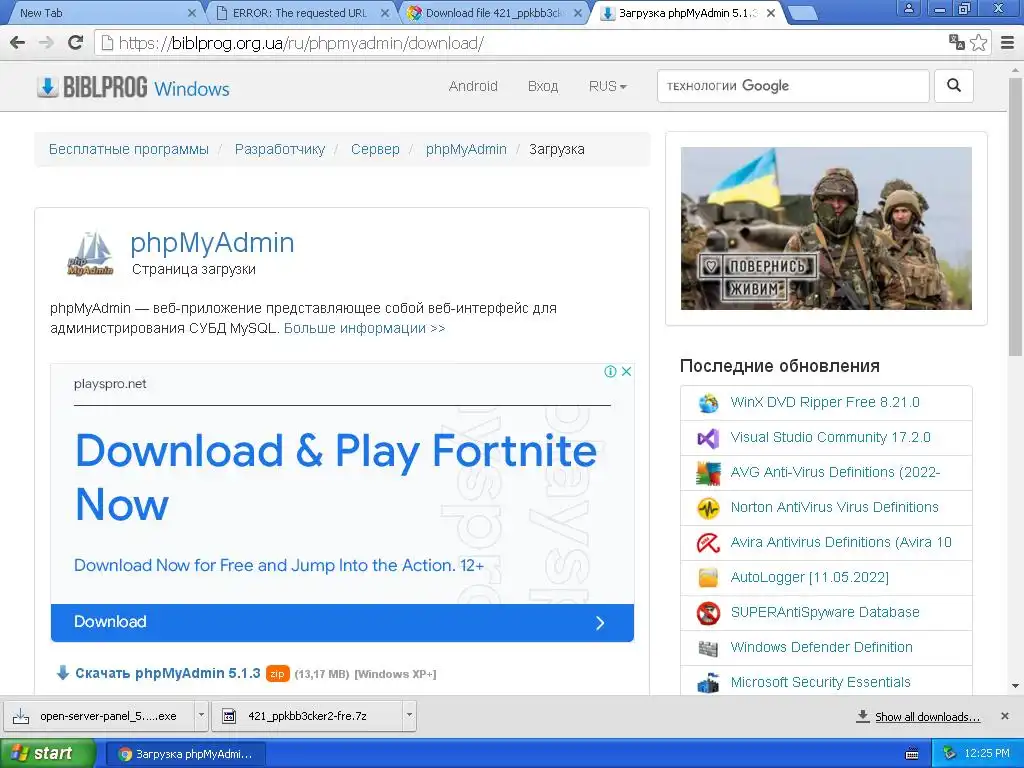This screenshot has width=1024, height=768.
Task: Click the blue Download ad button
Action: [x=342, y=622]
